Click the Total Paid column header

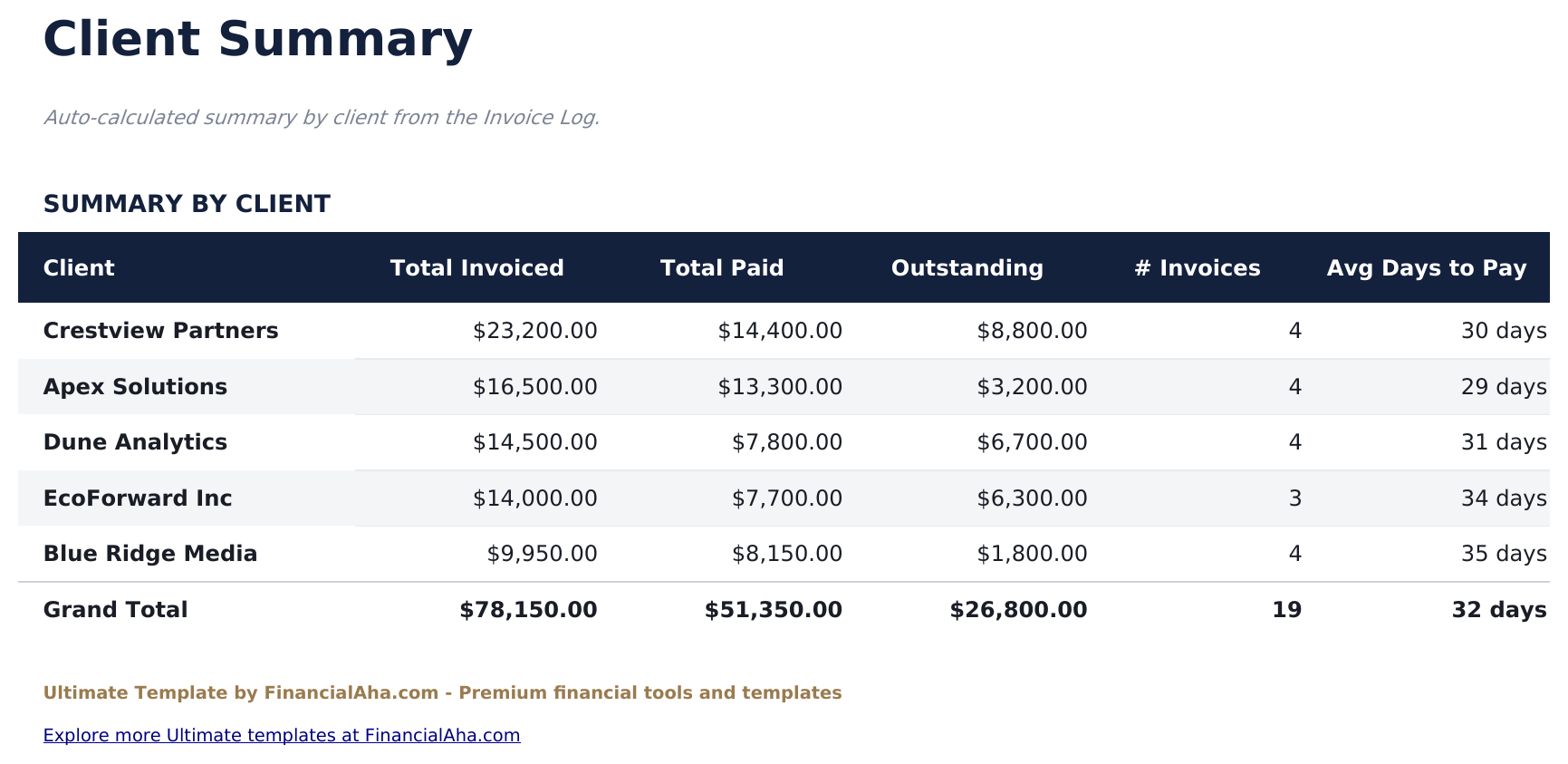[722, 268]
